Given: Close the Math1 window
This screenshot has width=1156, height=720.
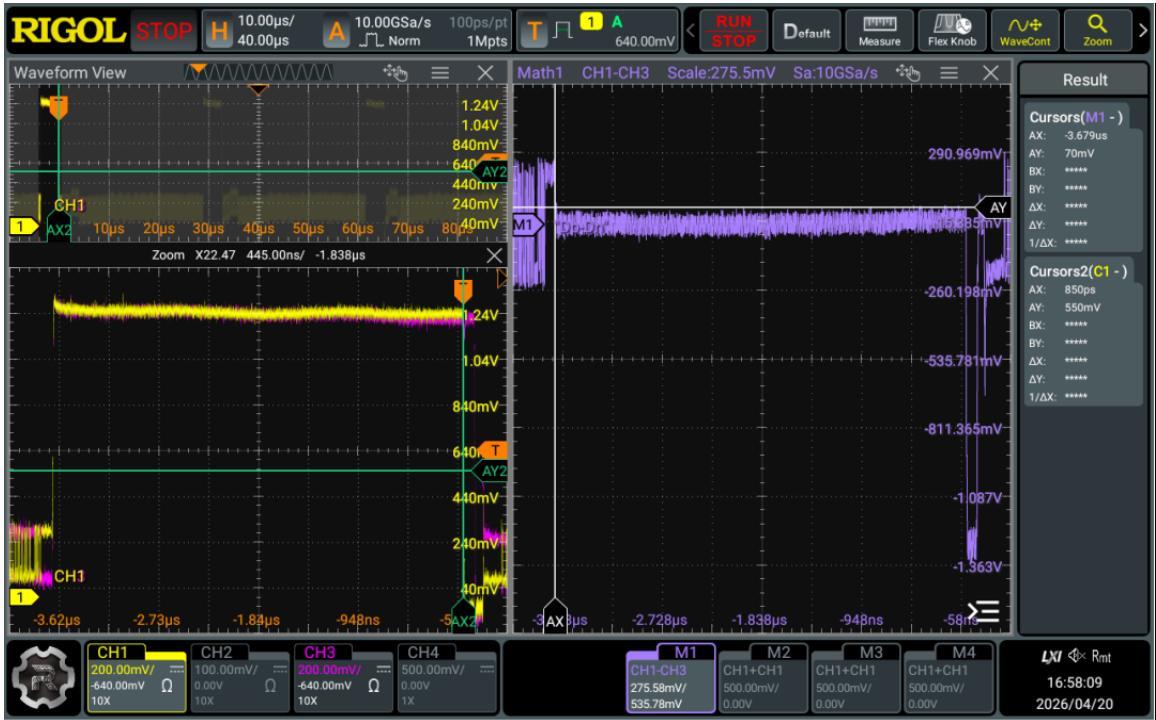Looking at the screenshot, I should [991, 72].
